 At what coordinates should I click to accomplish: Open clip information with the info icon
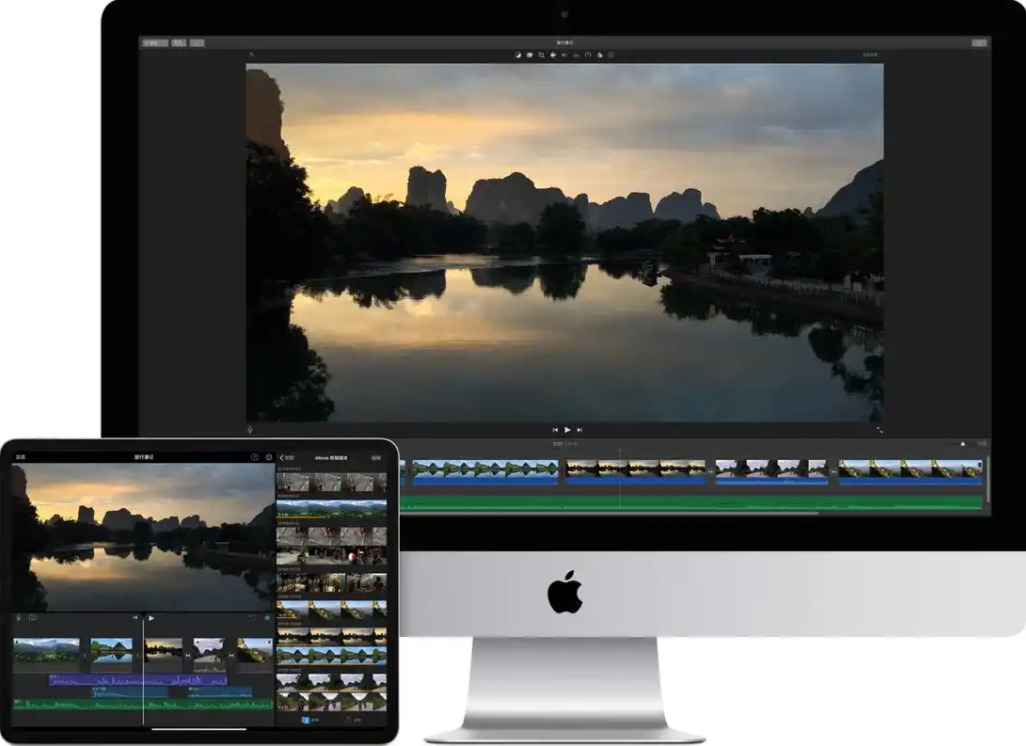click(611, 55)
